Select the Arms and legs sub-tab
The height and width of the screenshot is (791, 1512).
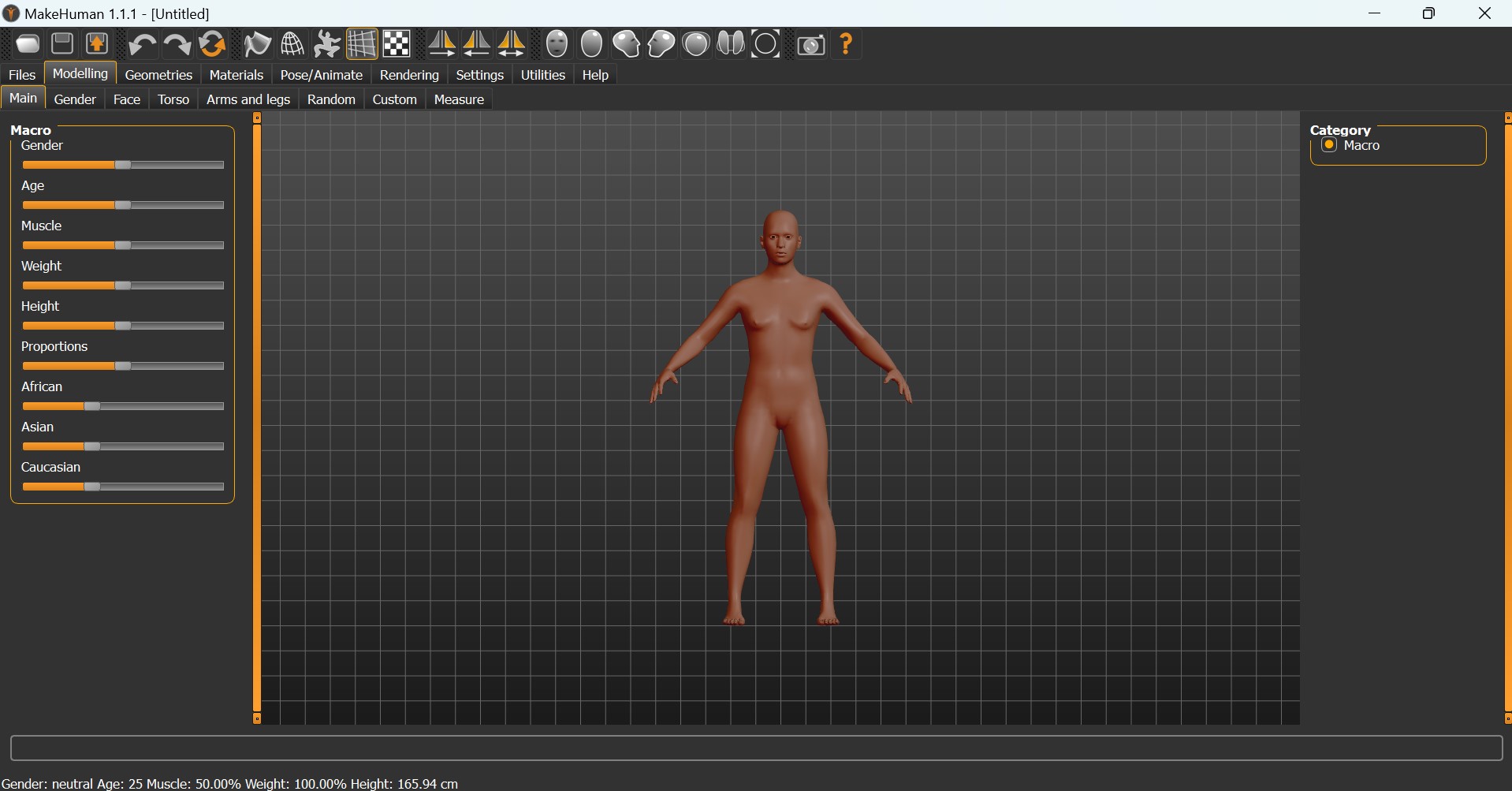[248, 99]
